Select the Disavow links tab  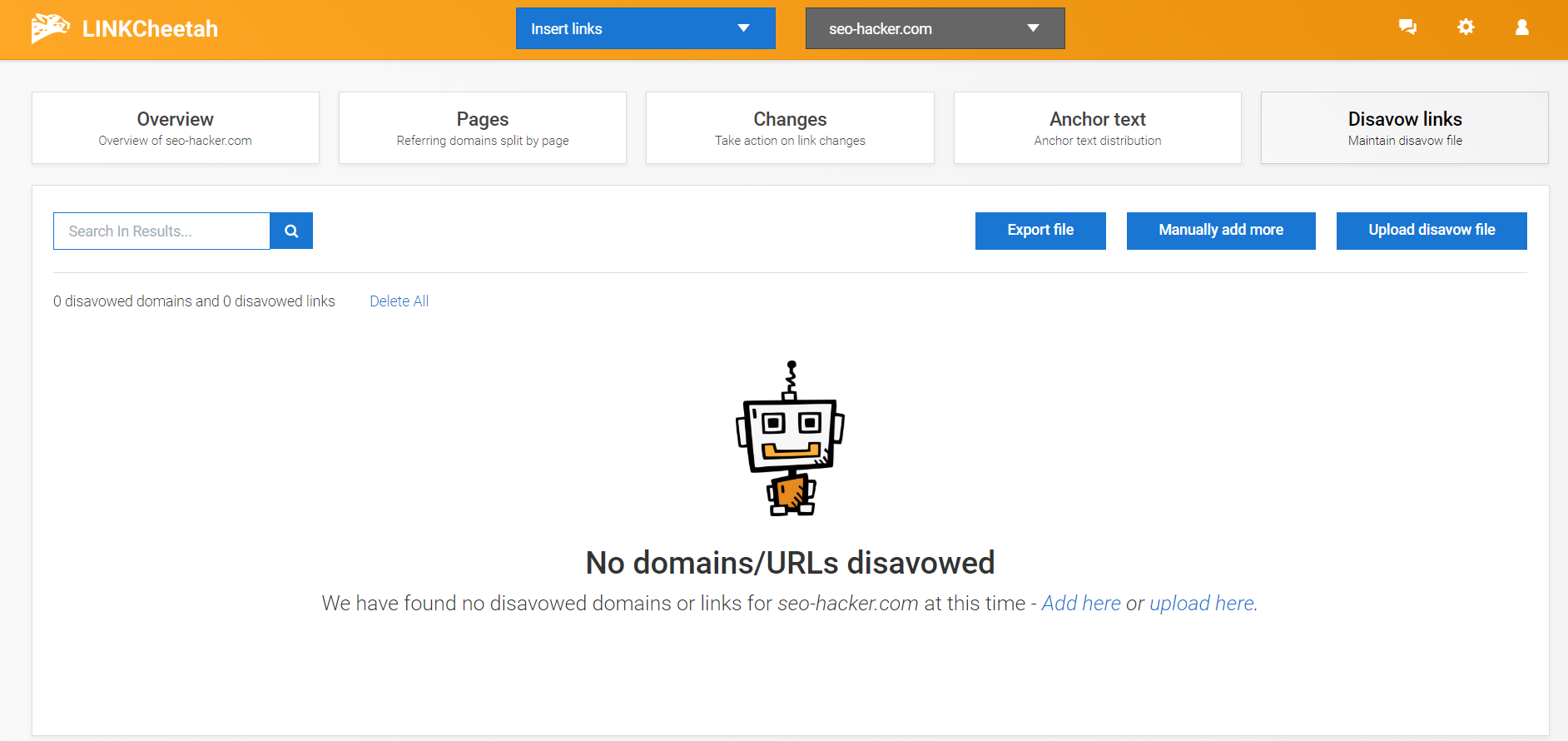click(1404, 128)
